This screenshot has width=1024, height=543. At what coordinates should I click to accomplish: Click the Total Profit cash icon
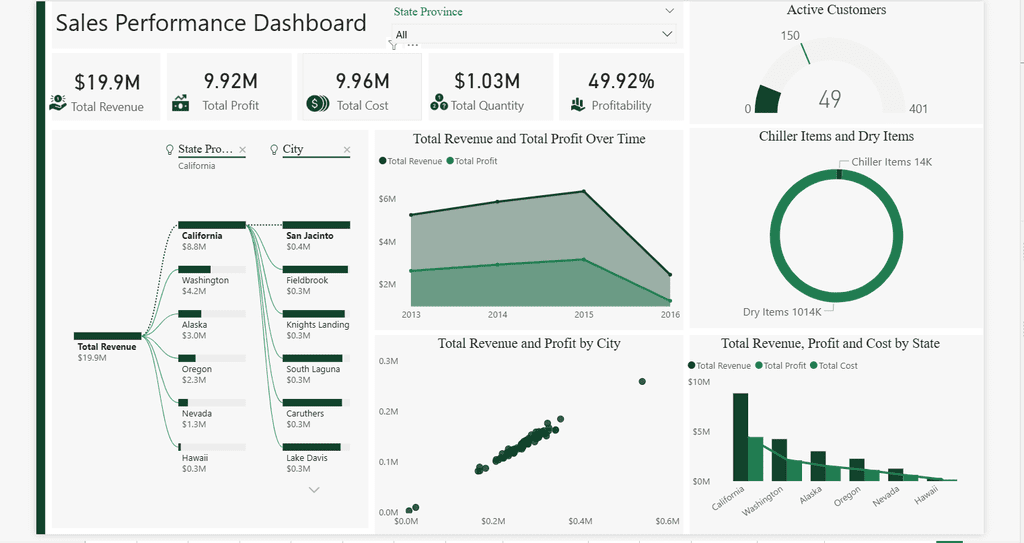[x=180, y=103]
